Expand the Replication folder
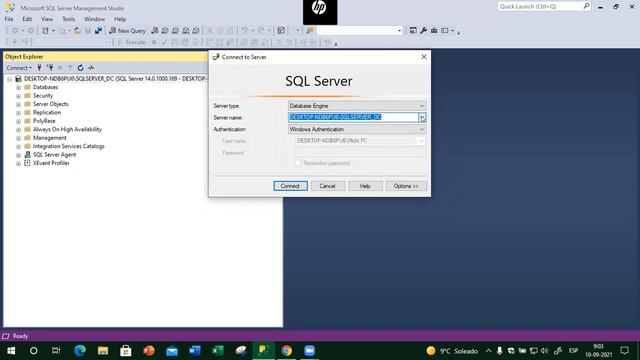The width and height of the screenshot is (640, 360). tap(18, 113)
